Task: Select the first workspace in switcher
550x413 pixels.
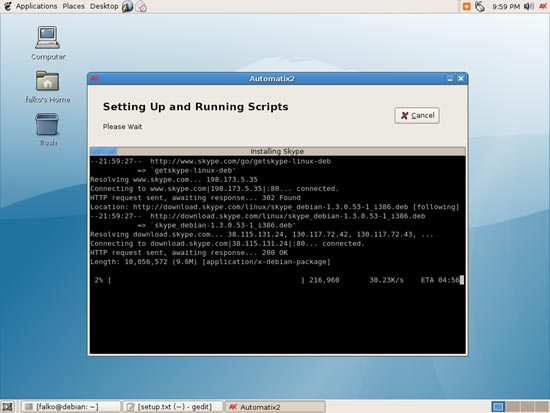Action: (x=498, y=407)
